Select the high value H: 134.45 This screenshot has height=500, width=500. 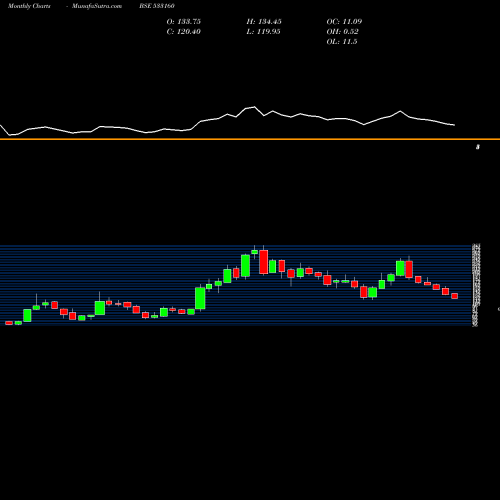click(264, 22)
